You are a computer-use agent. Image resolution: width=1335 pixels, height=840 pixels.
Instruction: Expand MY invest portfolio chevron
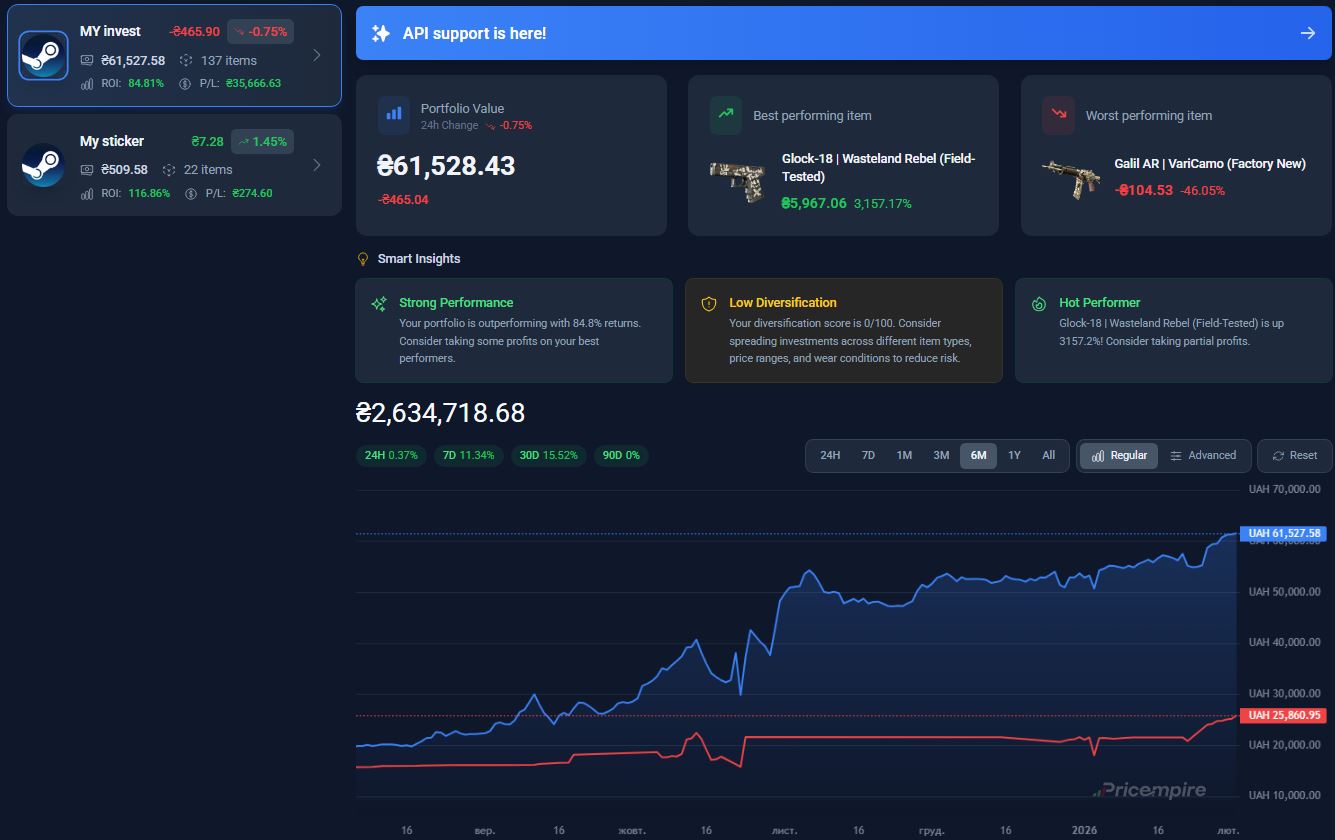click(x=317, y=55)
